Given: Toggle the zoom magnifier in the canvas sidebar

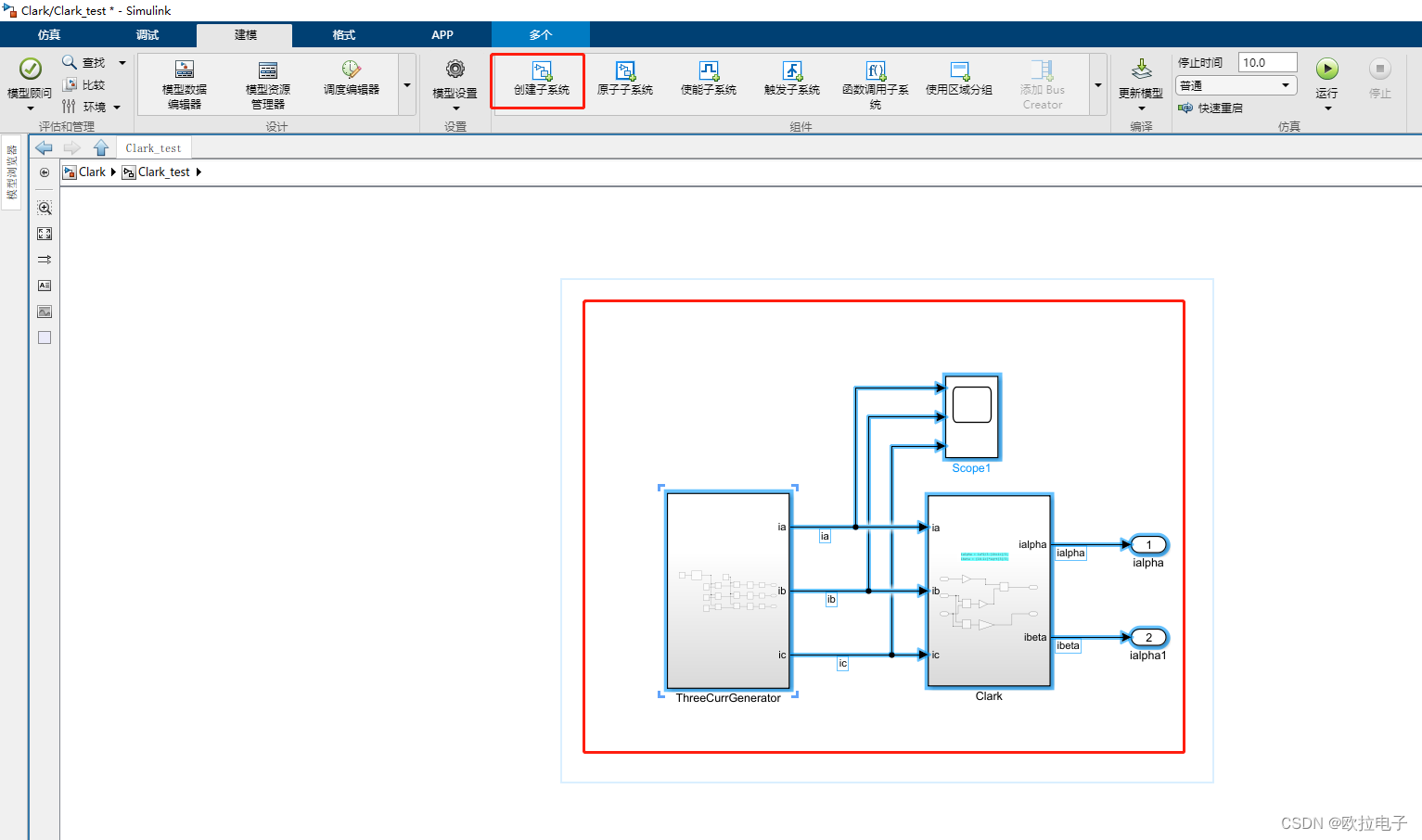Looking at the screenshot, I should [44, 208].
